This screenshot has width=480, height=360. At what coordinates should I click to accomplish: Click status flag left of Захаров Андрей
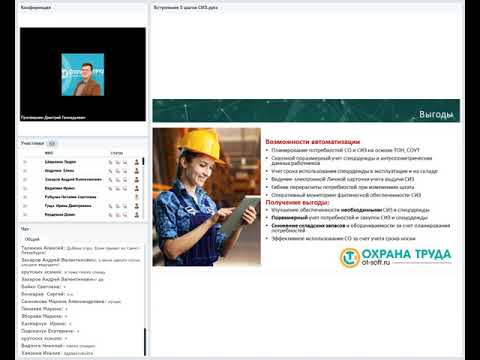pos(25,180)
